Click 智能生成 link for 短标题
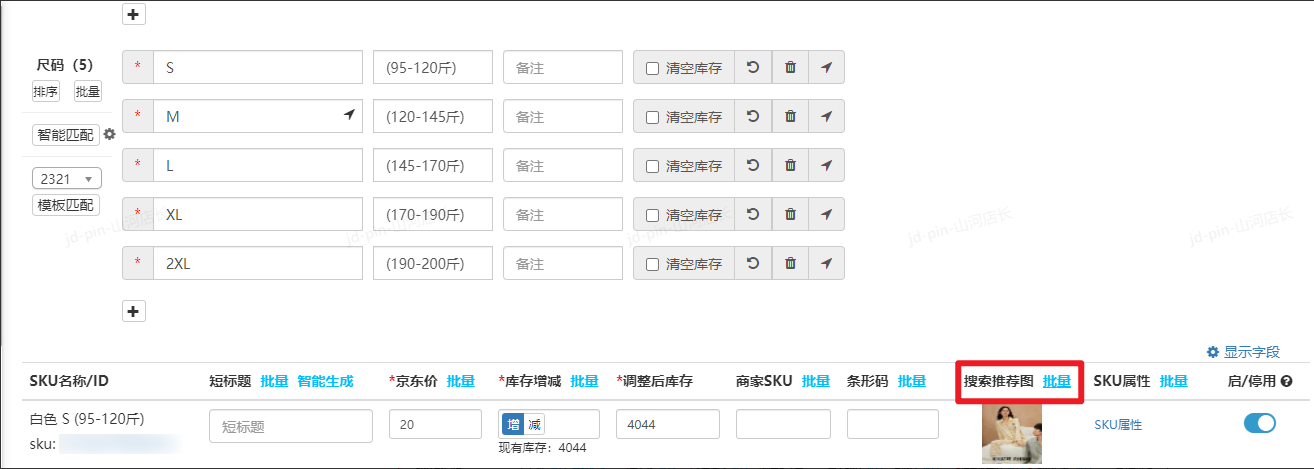This screenshot has height=469, width=1314. (325, 381)
